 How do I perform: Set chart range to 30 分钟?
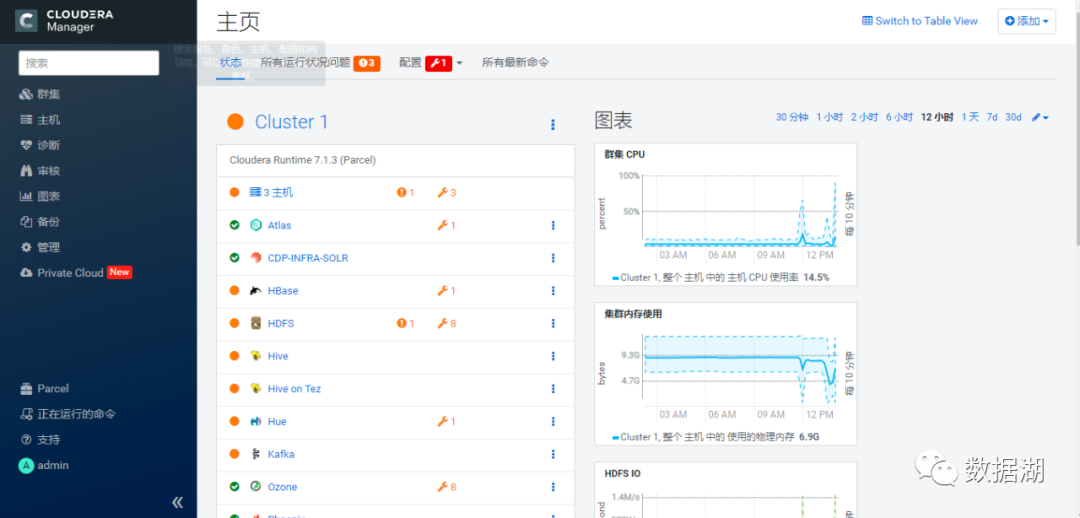(792, 117)
